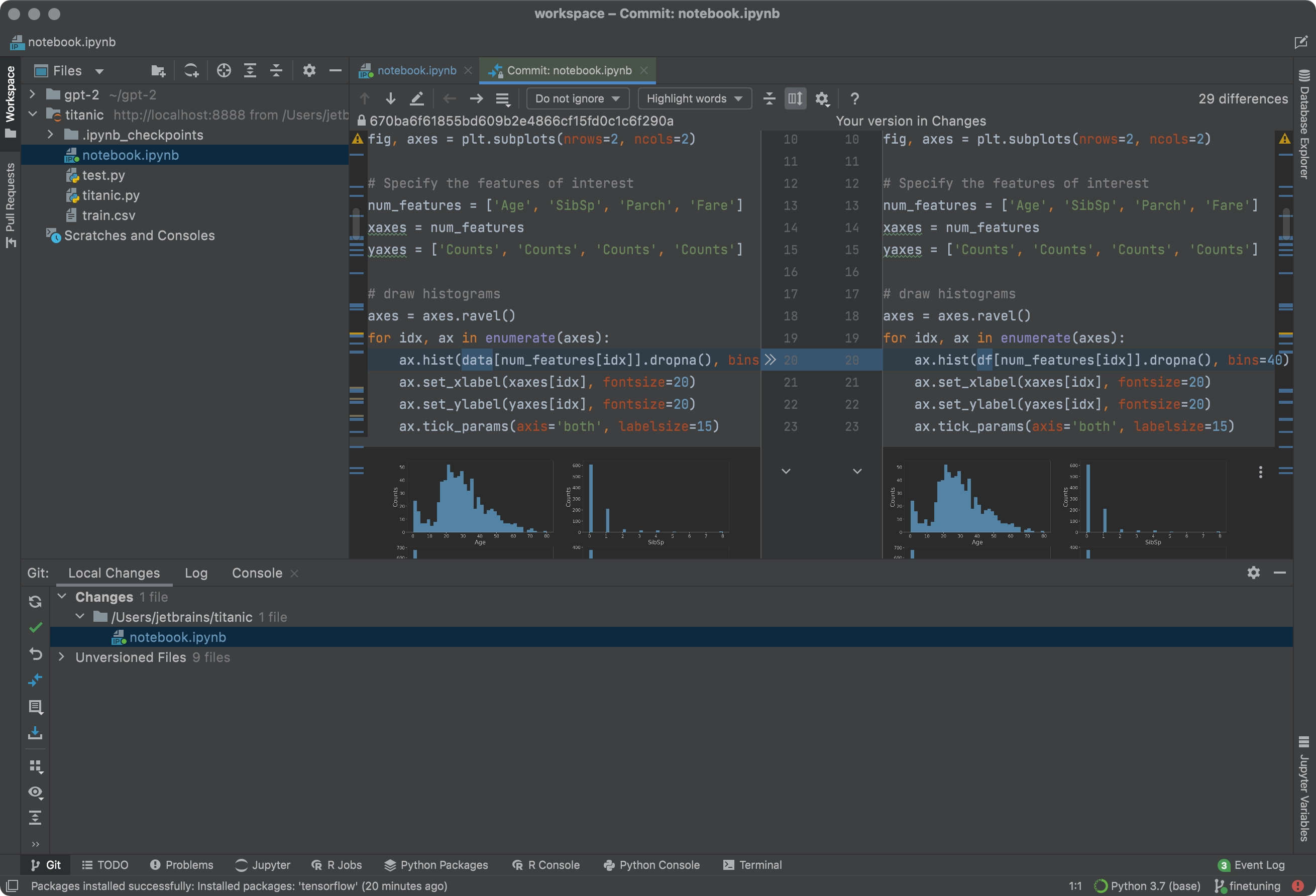Click the diff navigation next arrow button
This screenshot has height=896, width=1316.
[x=389, y=99]
